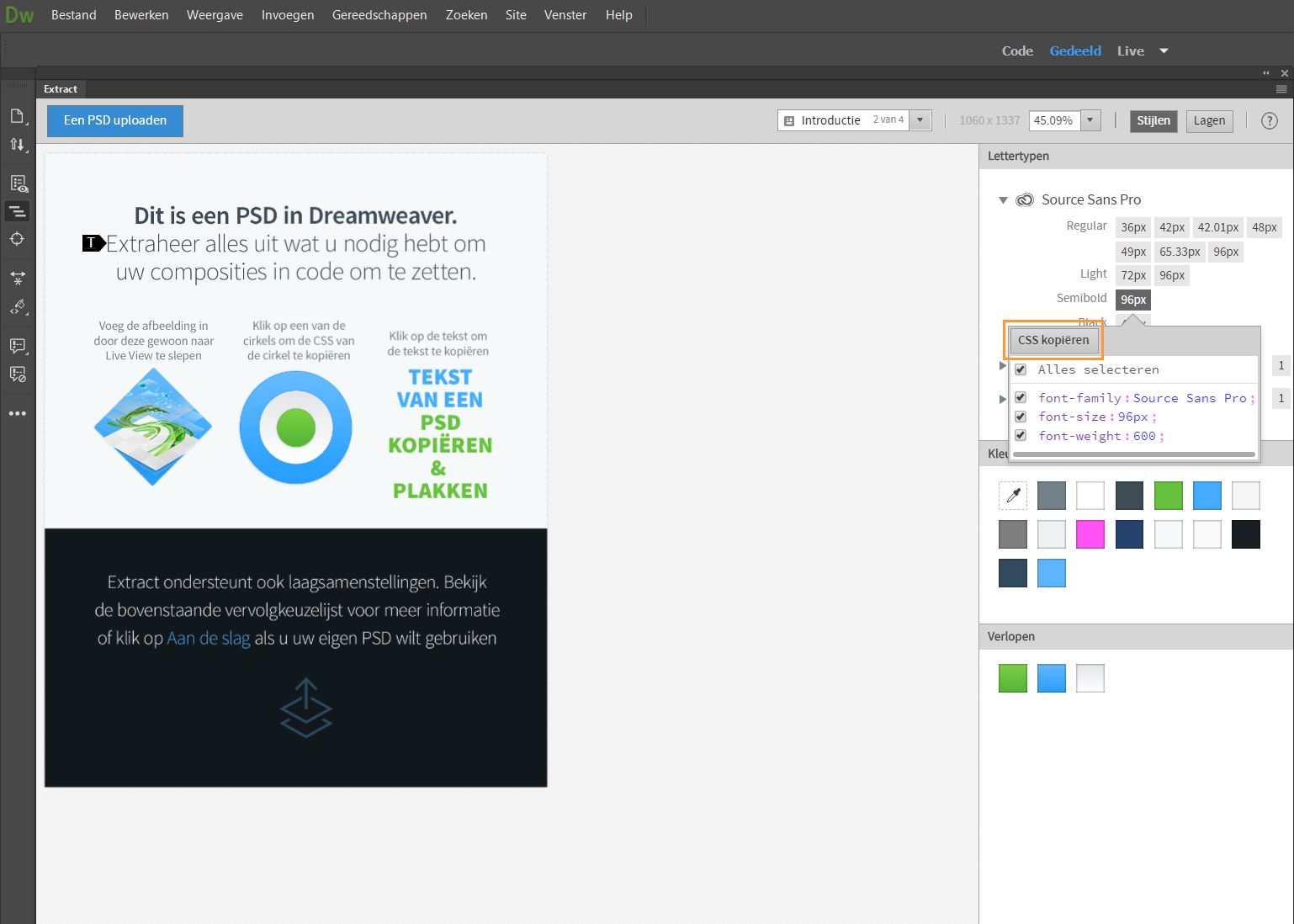Select the green gradient under Verlopen
Screen dimensions: 1294x924
pyautogui.click(x=1013, y=678)
